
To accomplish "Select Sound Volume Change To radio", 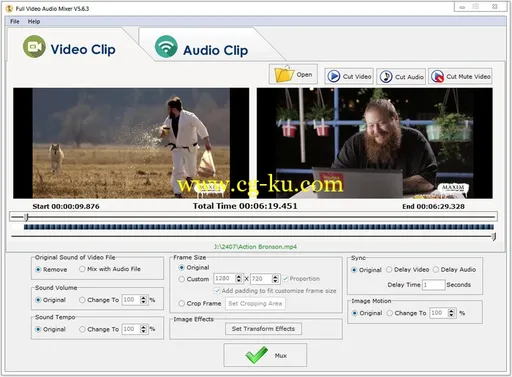I will click(x=82, y=300).
